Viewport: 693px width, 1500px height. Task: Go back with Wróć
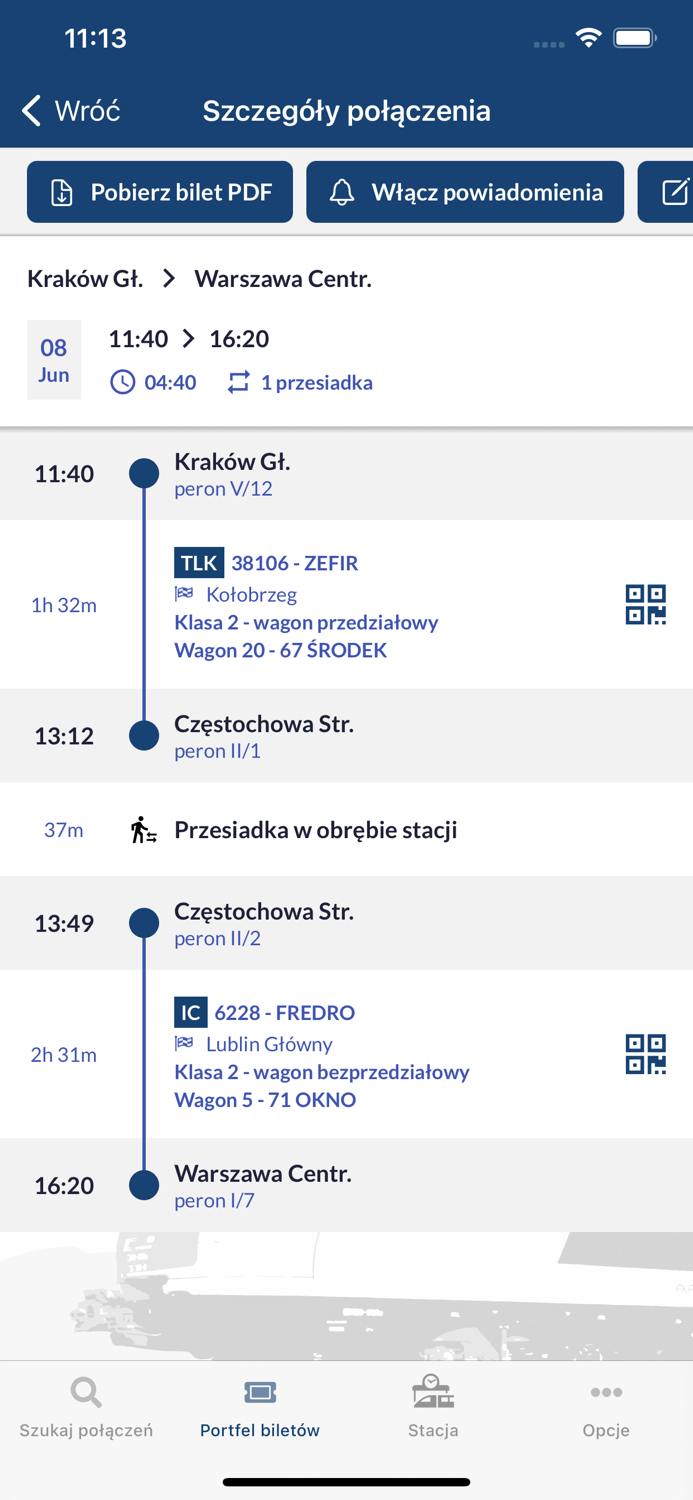72,111
